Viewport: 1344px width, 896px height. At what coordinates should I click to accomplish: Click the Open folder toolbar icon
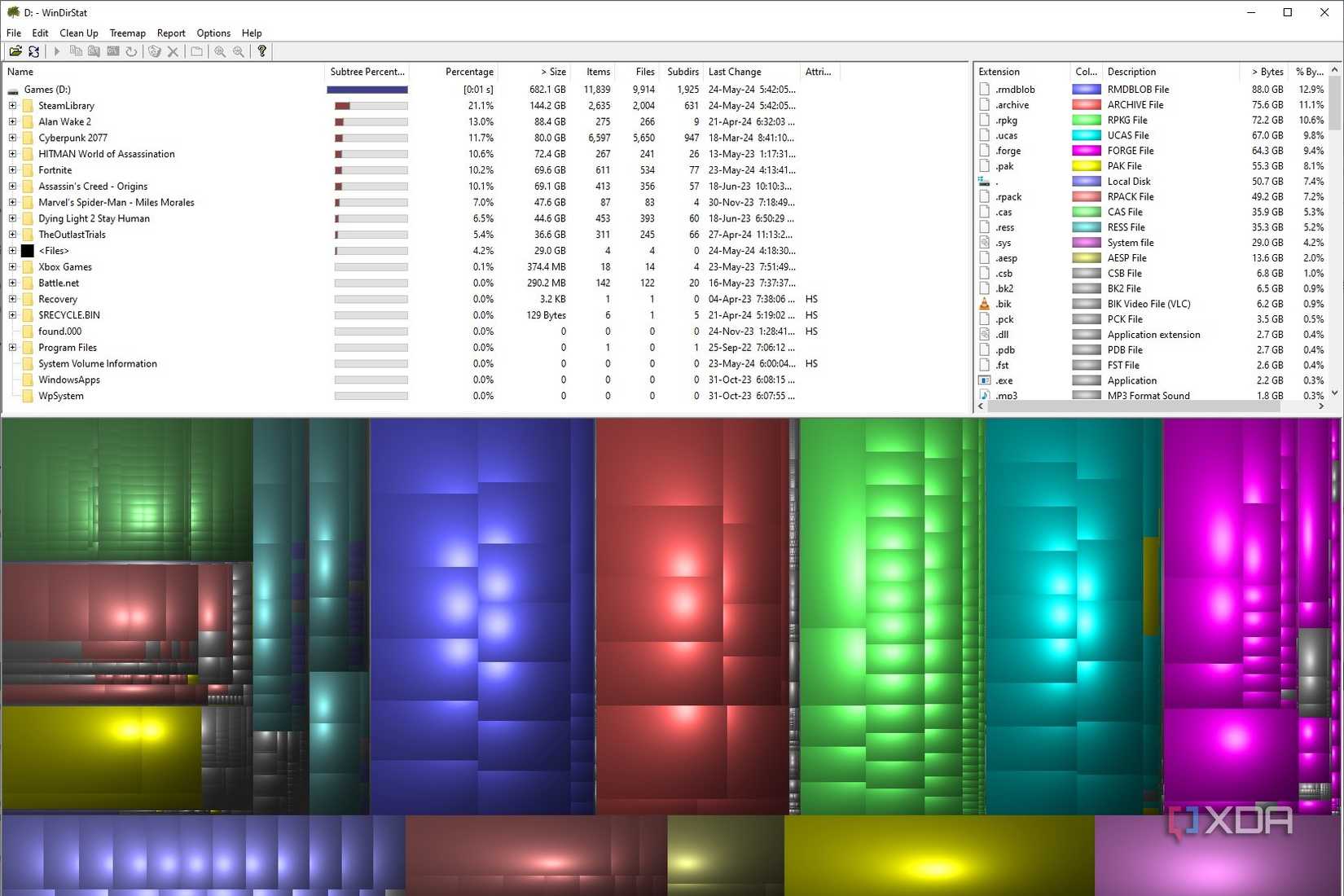15,51
